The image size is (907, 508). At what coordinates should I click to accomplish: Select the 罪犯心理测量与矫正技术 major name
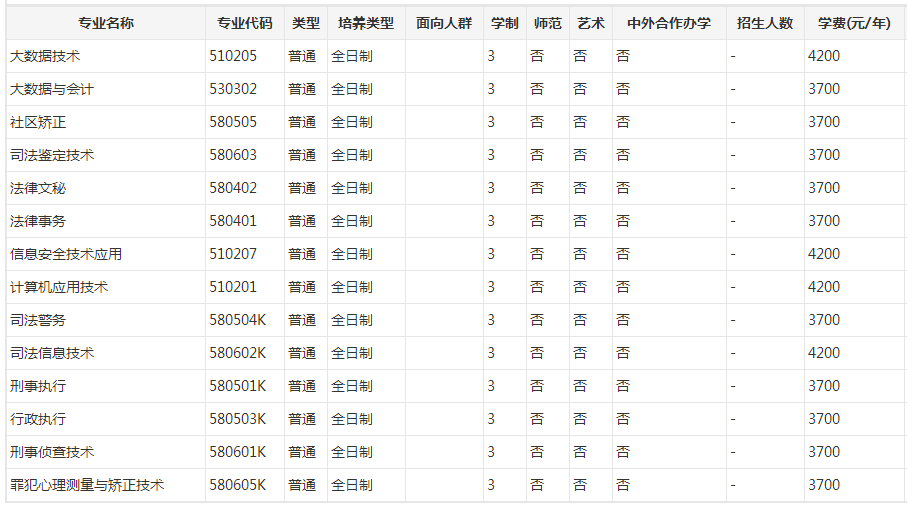tap(87, 485)
